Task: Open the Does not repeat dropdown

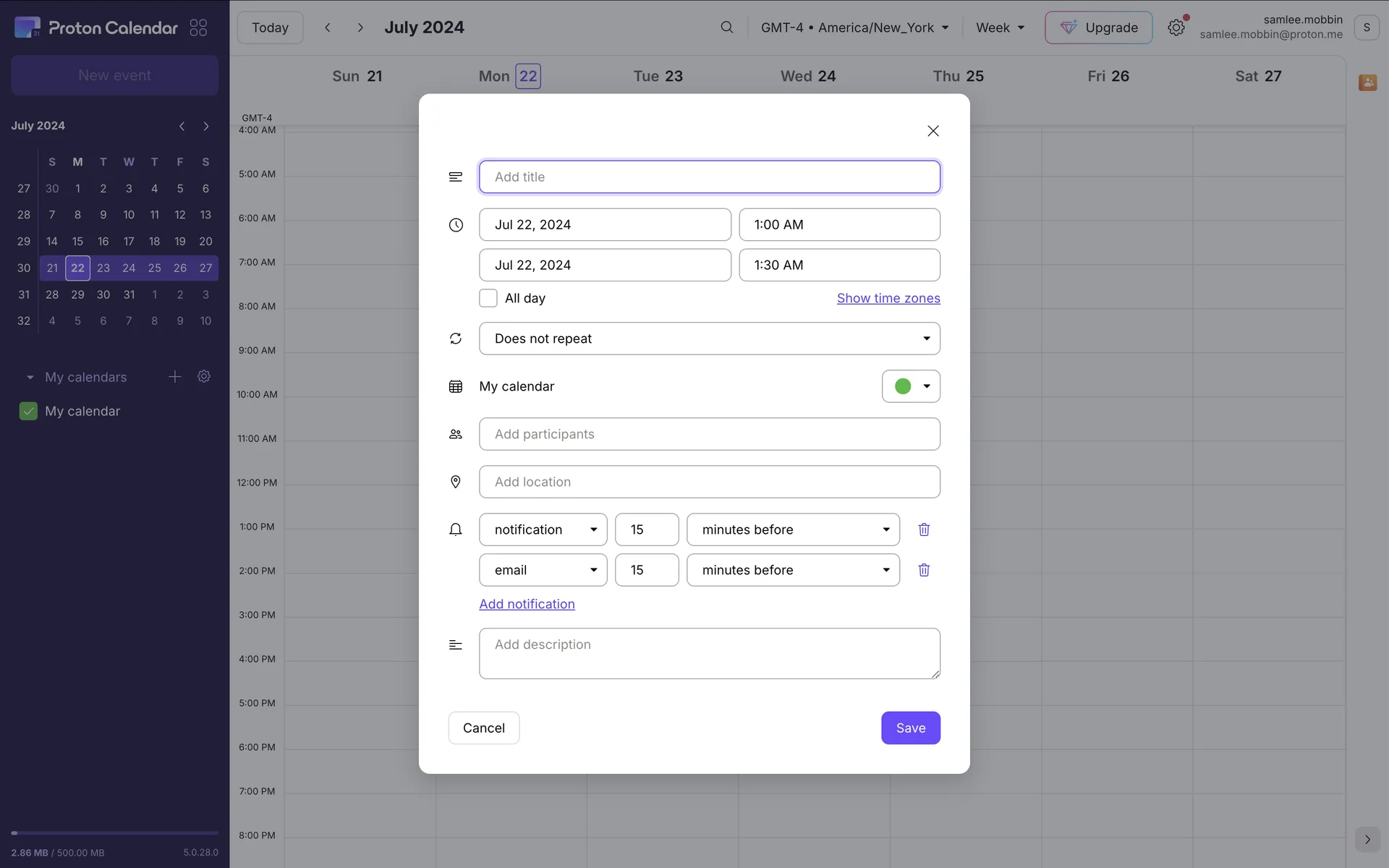Action: (x=709, y=339)
